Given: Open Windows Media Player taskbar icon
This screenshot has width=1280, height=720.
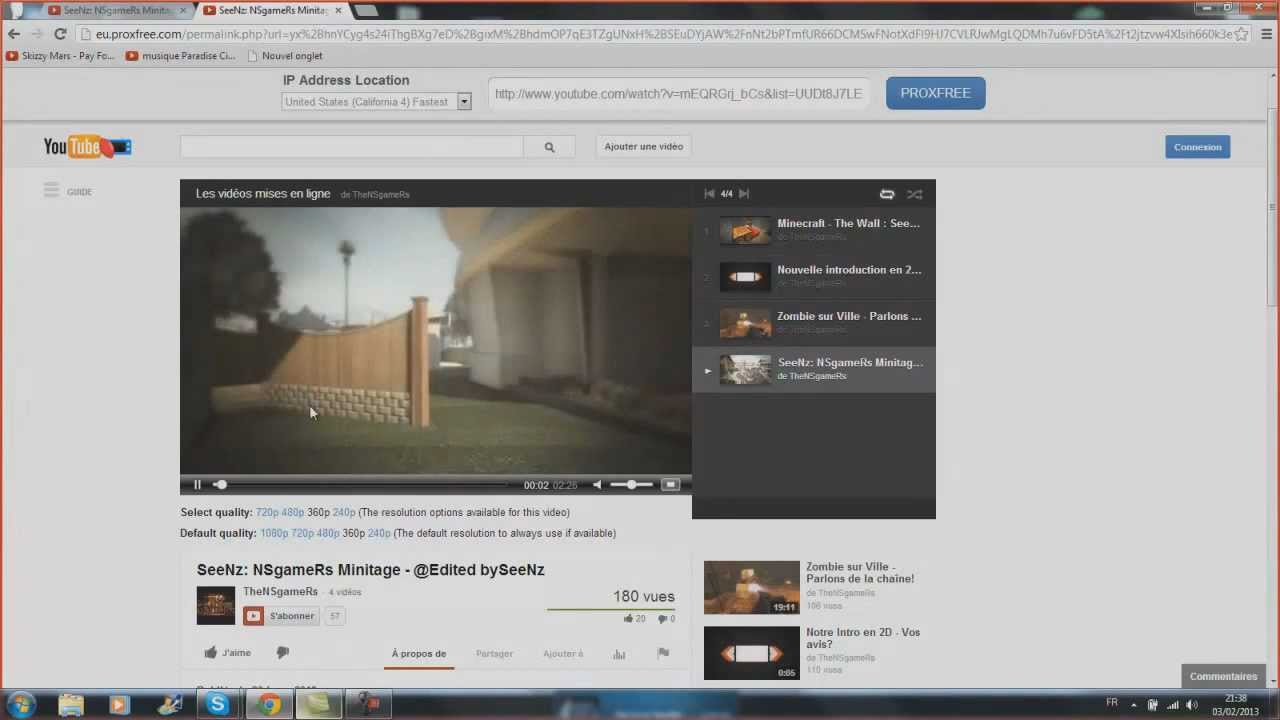Looking at the screenshot, I should [119, 704].
